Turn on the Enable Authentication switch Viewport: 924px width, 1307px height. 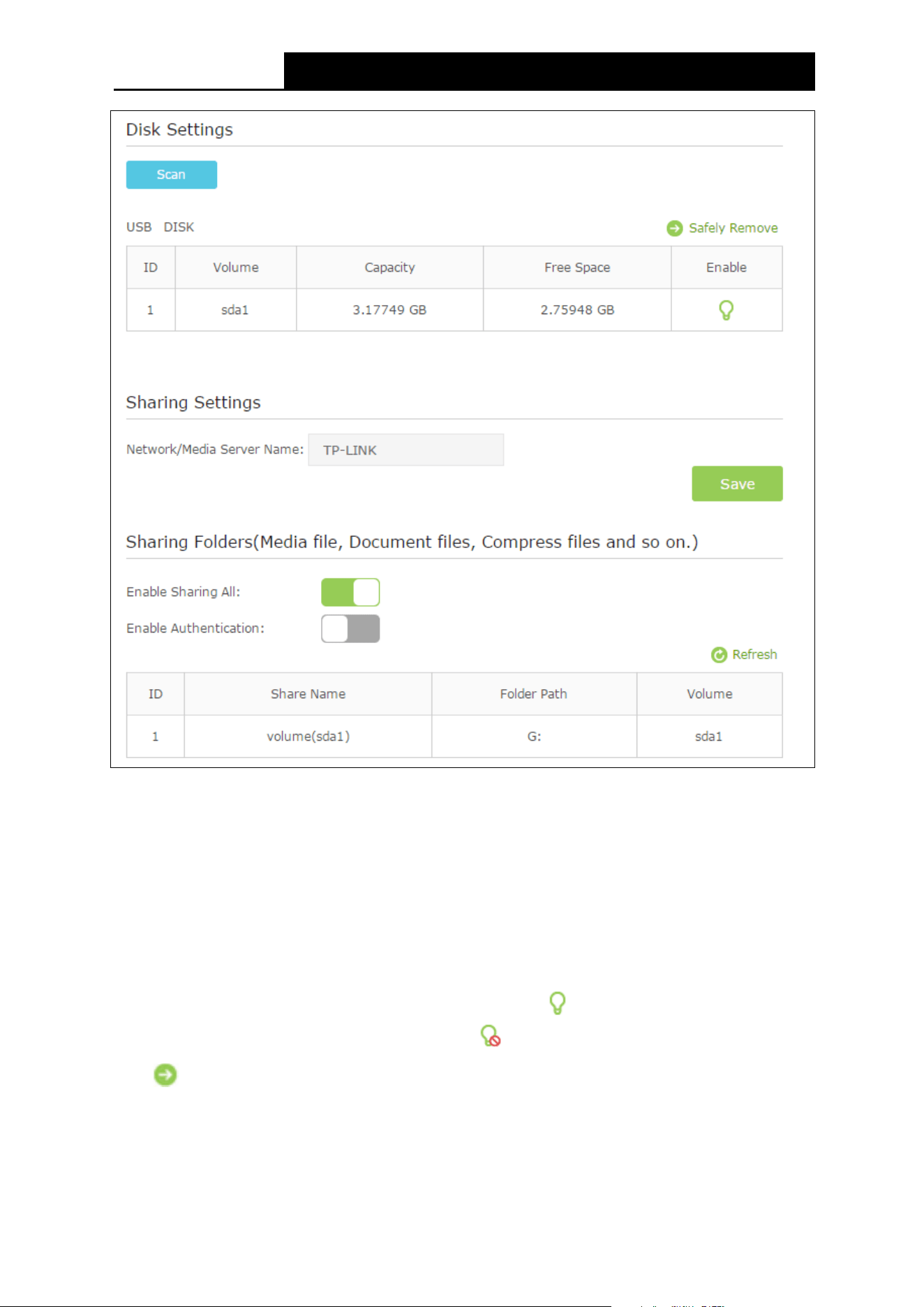pos(350,628)
